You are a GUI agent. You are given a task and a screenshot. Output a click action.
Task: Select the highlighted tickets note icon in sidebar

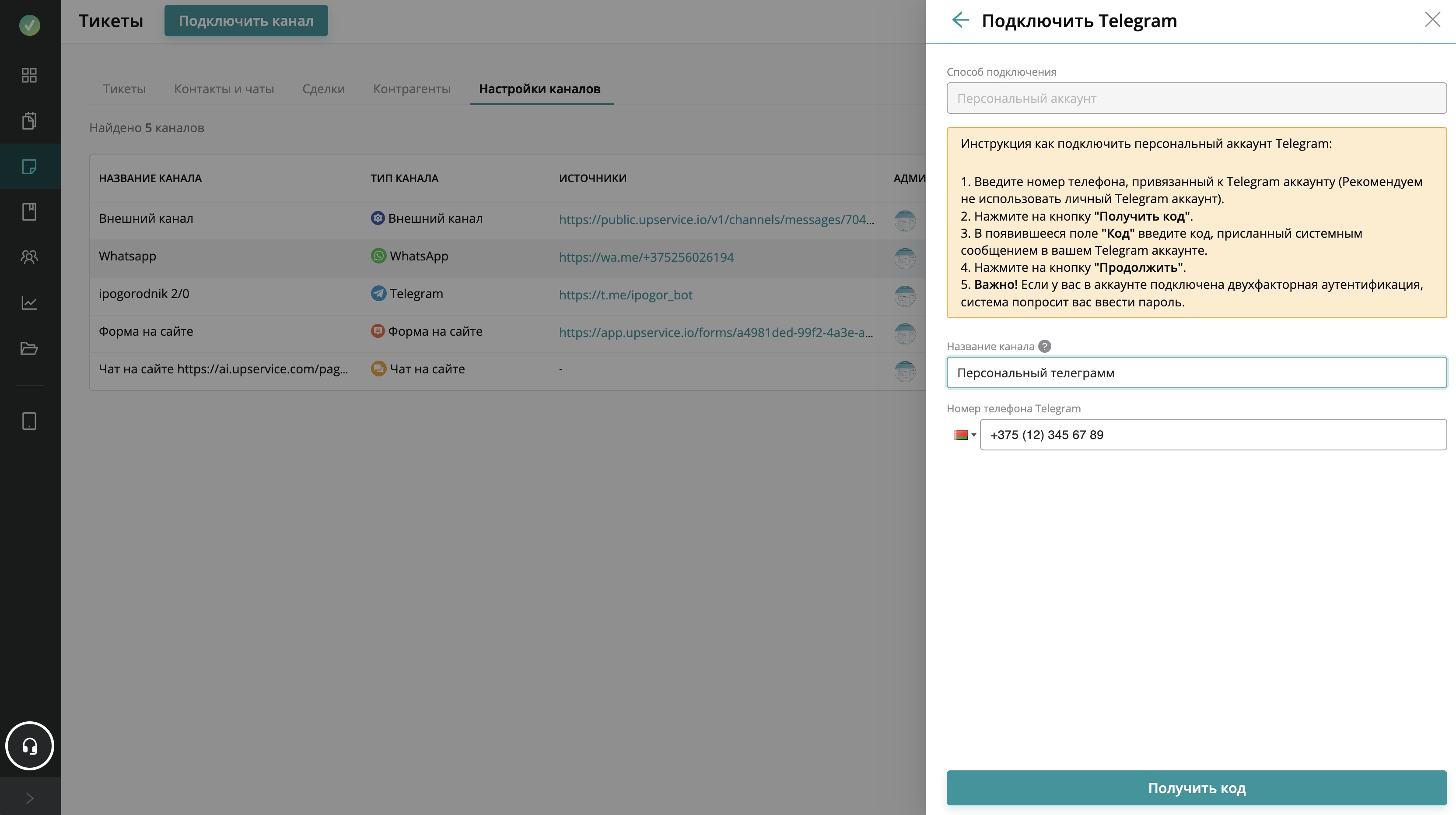29,166
